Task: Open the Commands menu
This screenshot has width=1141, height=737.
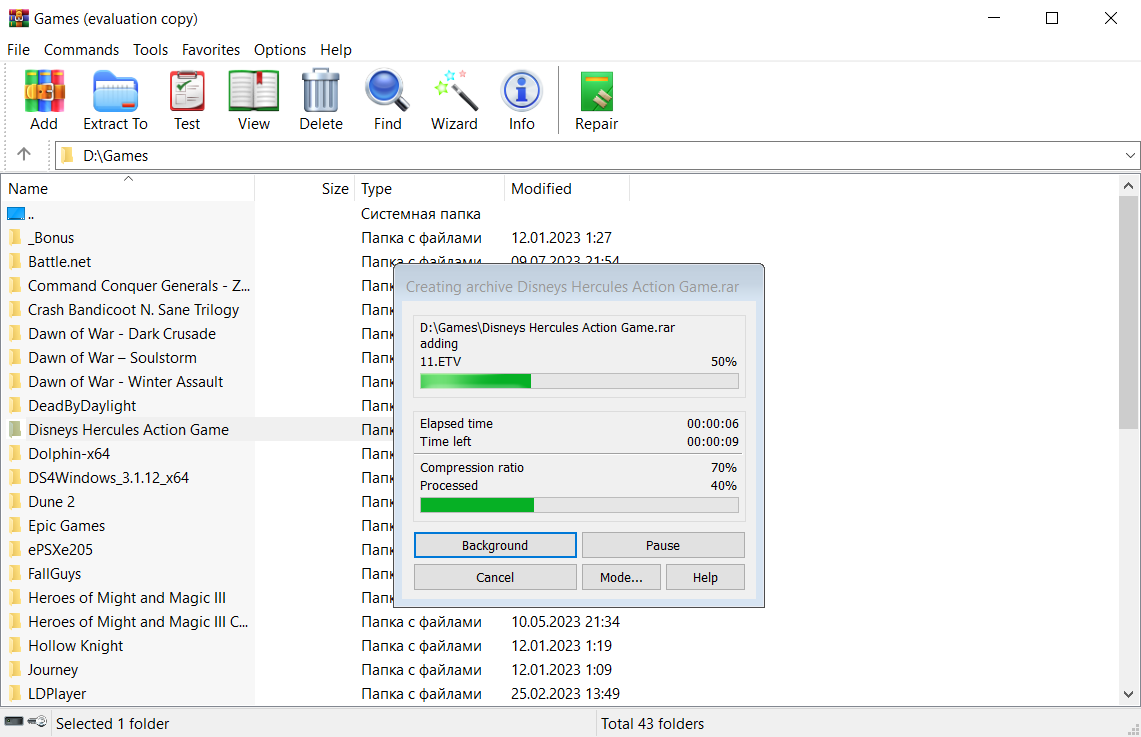Action: click(x=82, y=49)
